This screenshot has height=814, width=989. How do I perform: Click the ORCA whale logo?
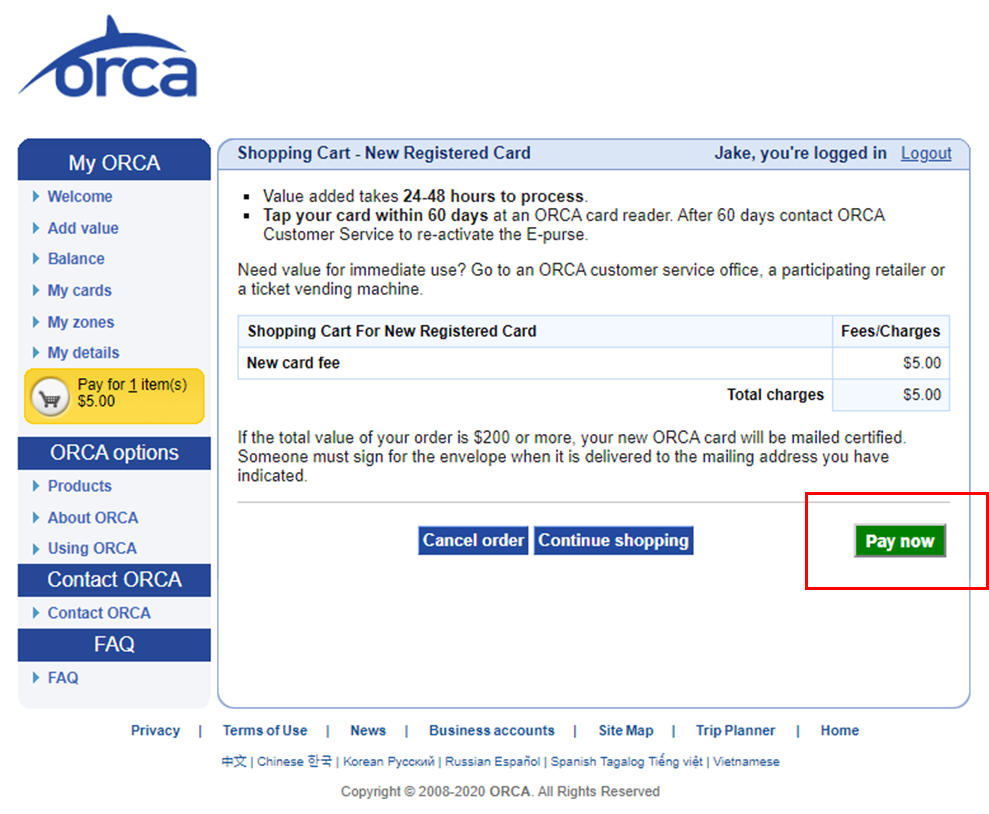(108, 58)
